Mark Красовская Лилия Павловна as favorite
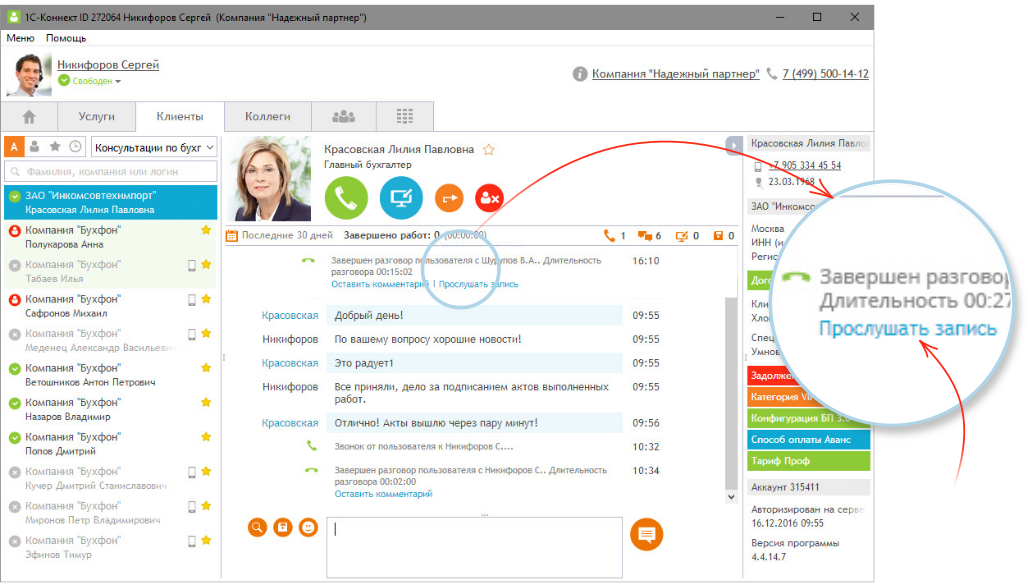 [488, 150]
